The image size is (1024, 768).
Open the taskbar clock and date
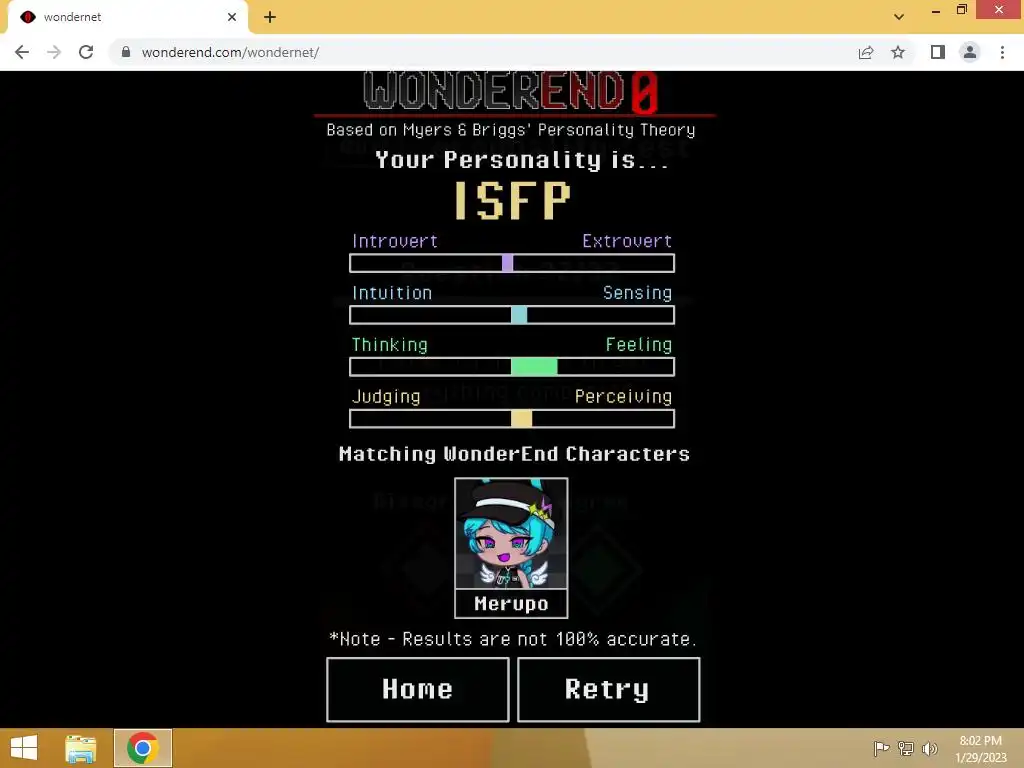pyautogui.click(x=981, y=749)
